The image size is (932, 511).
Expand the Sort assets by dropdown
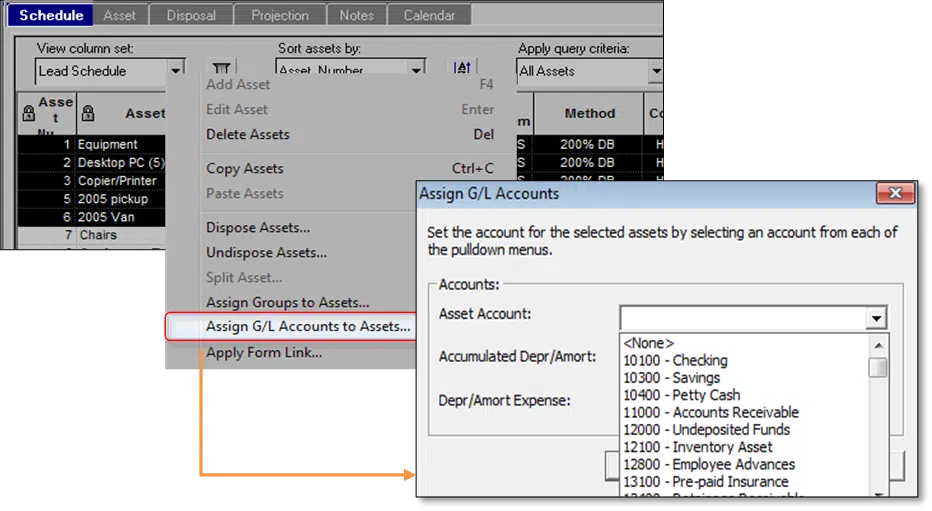[x=416, y=70]
